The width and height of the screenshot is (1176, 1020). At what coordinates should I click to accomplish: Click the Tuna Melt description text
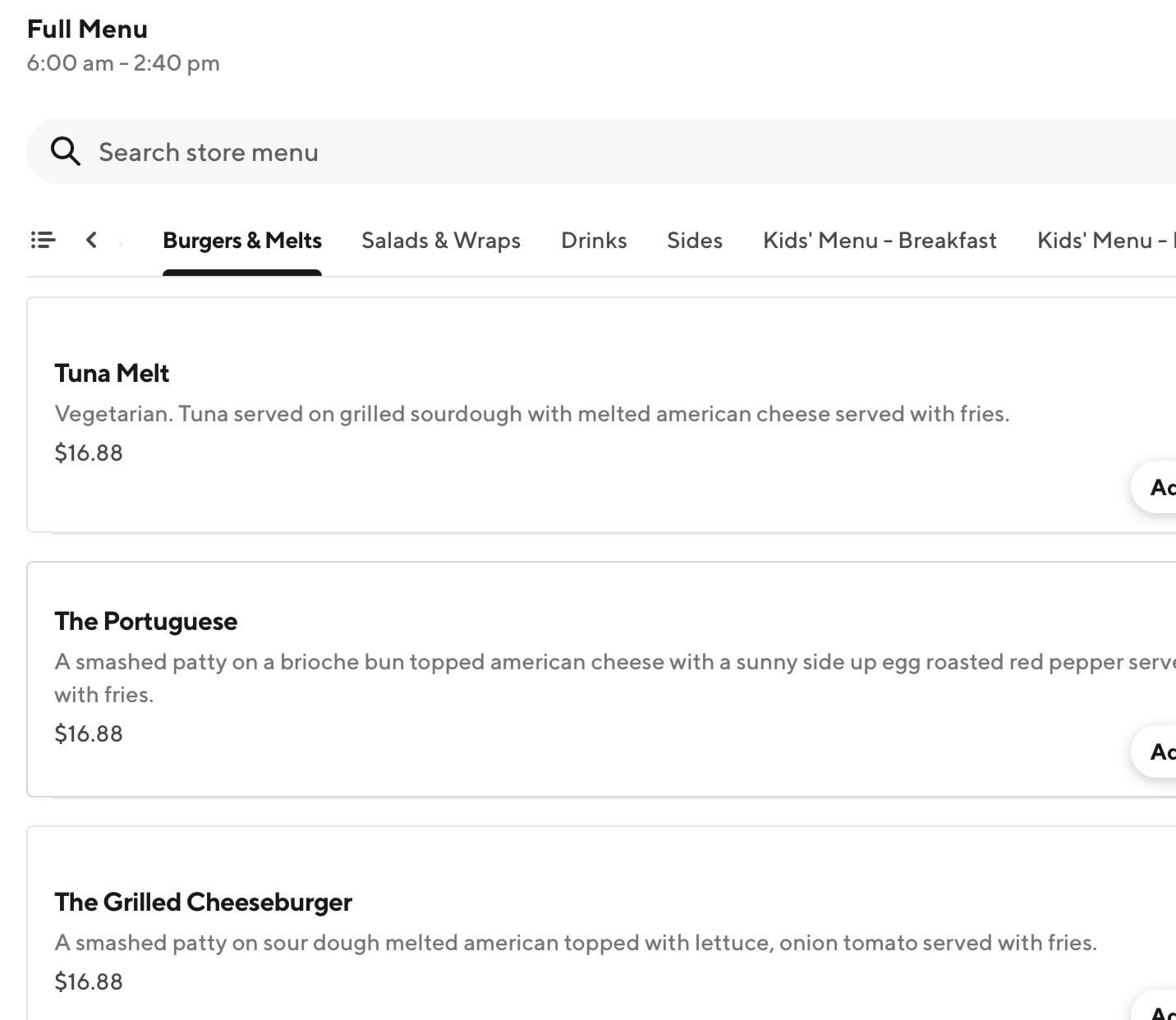pyautogui.click(x=531, y=414)
